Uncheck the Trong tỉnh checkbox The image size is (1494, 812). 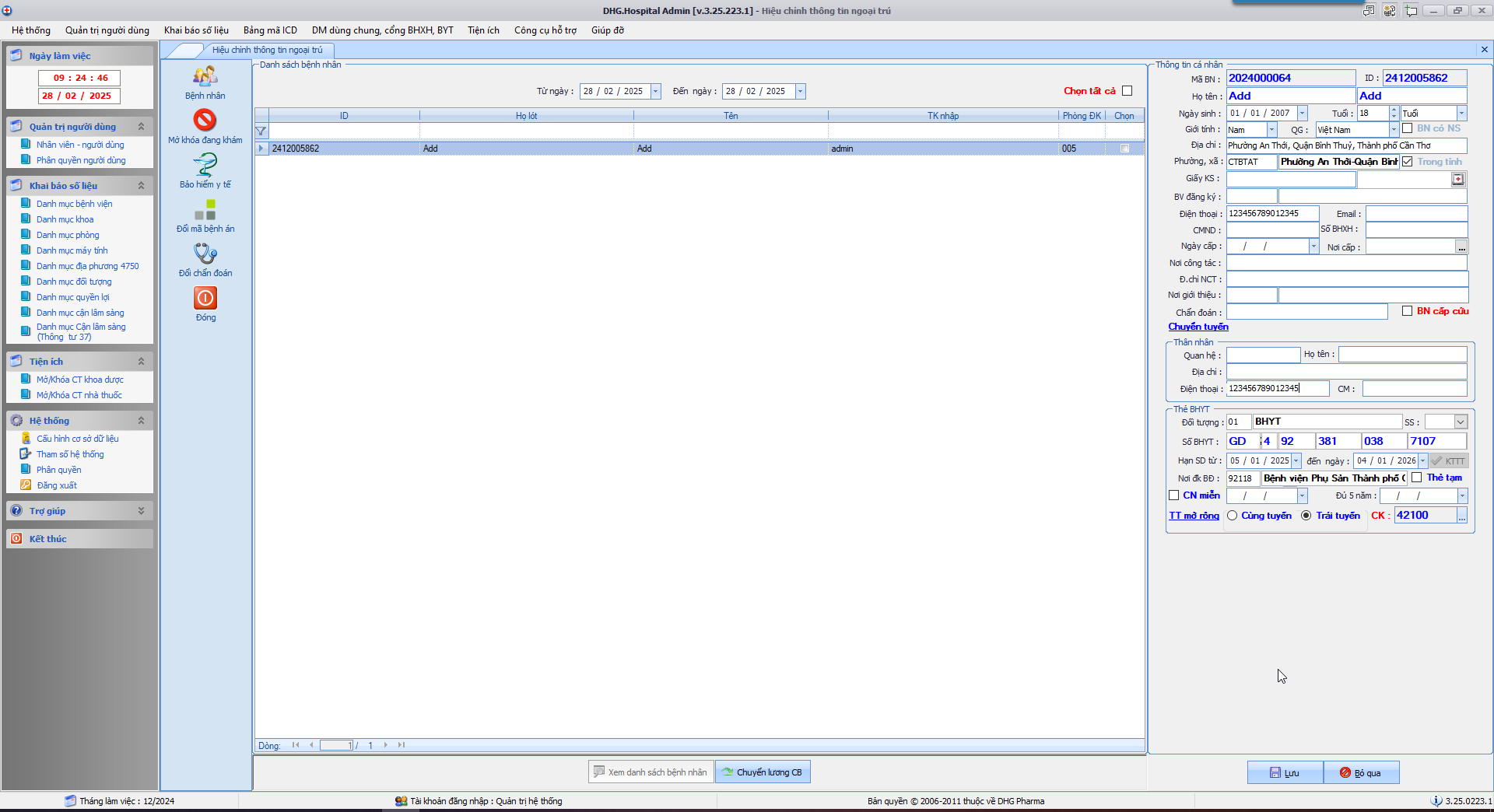coord(1407,162)
